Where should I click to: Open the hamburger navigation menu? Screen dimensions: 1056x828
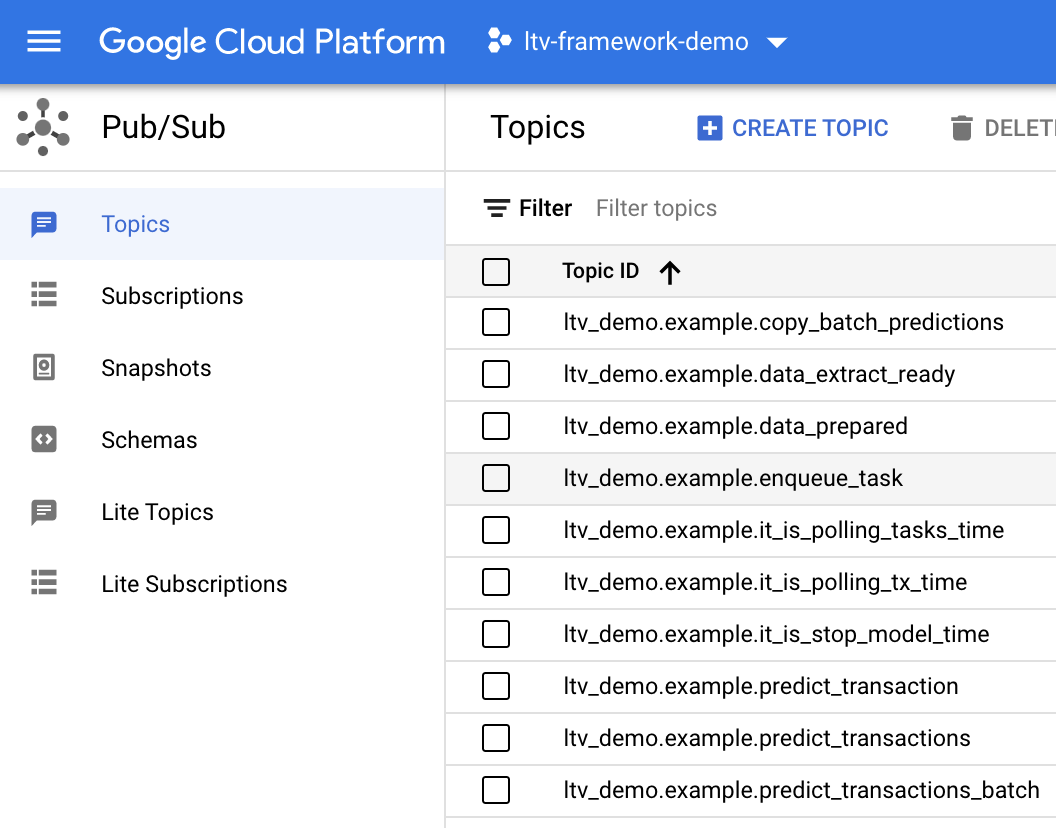44,42
